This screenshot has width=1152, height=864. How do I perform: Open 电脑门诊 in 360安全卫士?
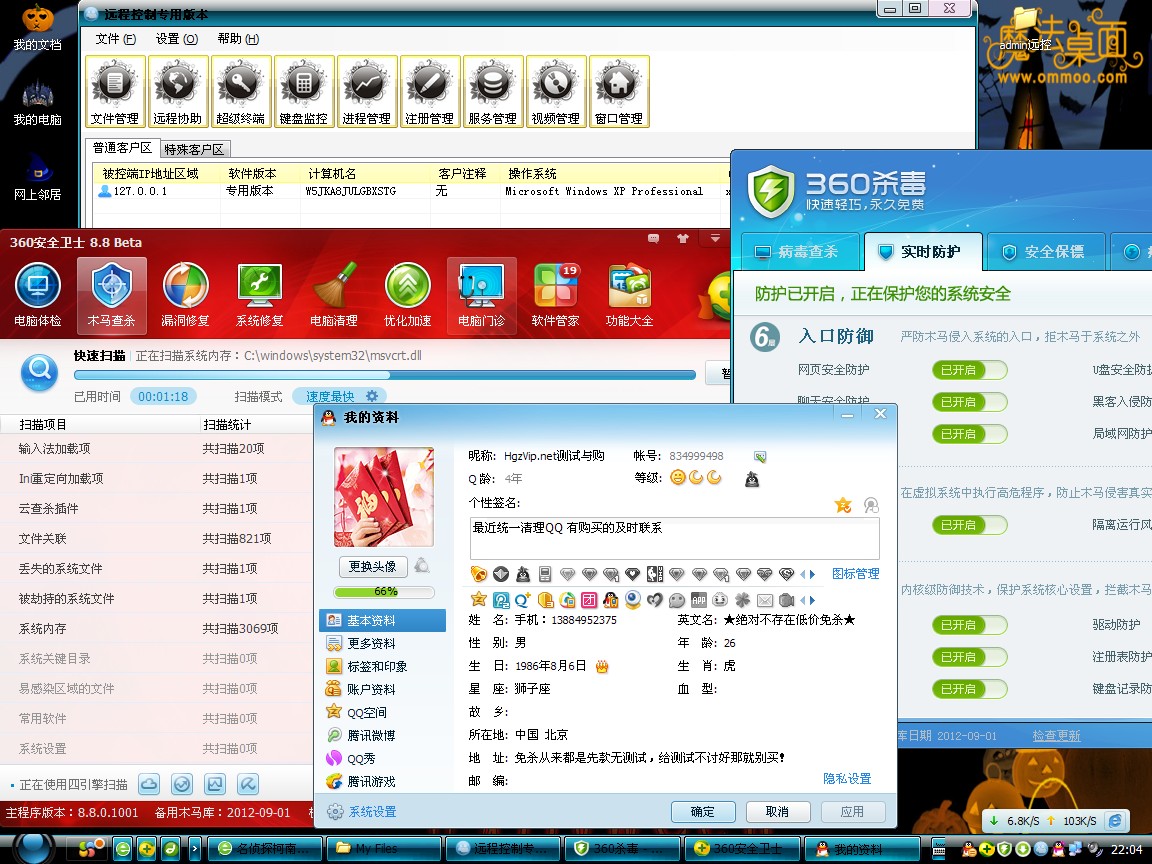point(481,295)
